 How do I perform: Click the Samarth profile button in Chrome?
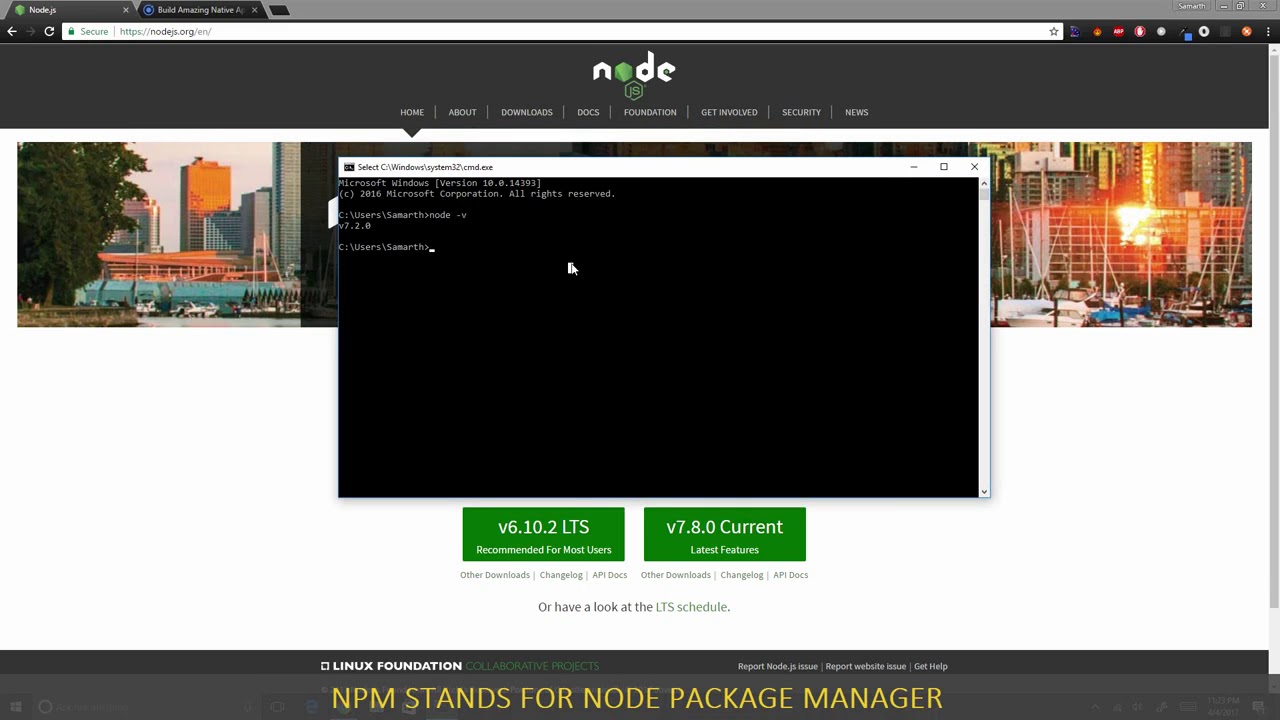click(1192, 6)
